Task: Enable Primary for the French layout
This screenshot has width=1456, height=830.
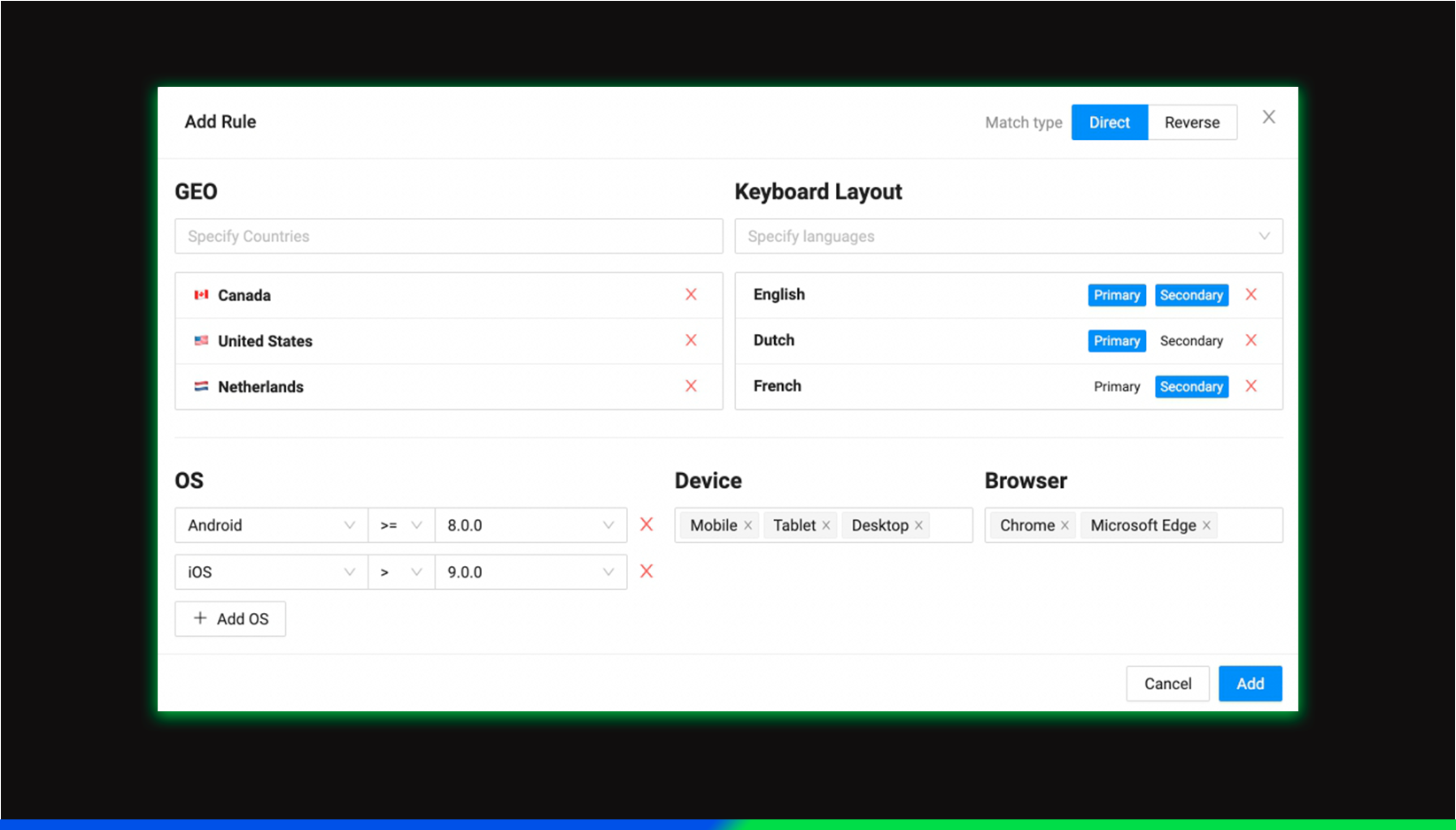Action: [x=1116, y=386]
